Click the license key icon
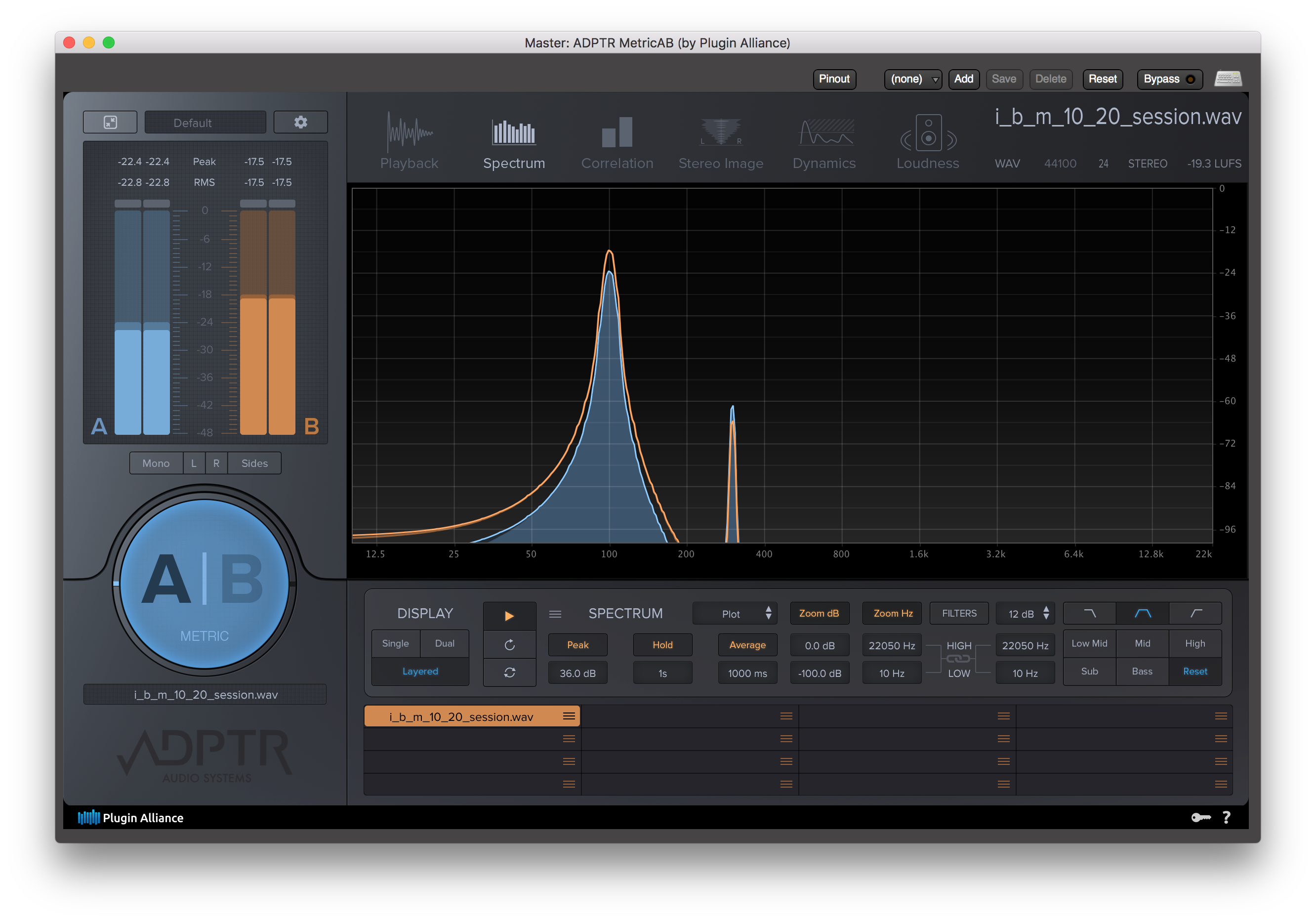 1200,818
